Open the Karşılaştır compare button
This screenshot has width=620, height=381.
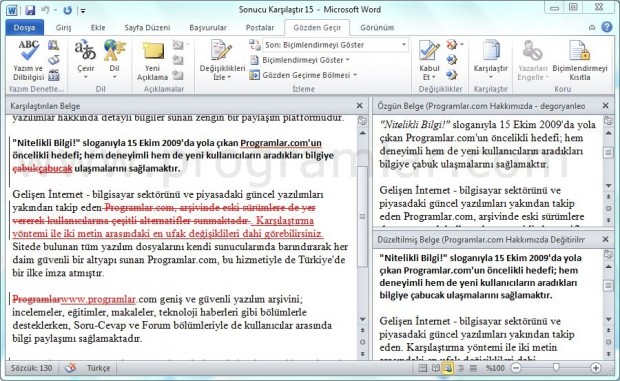(x=490, y=59)
